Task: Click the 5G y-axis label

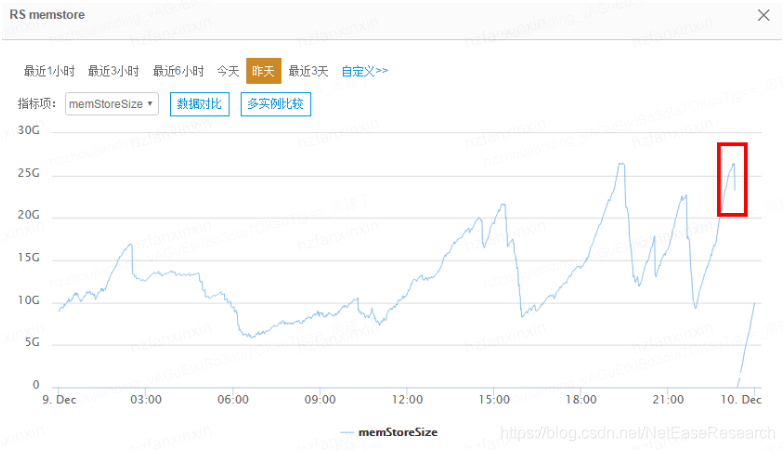Action: (32, 342)
